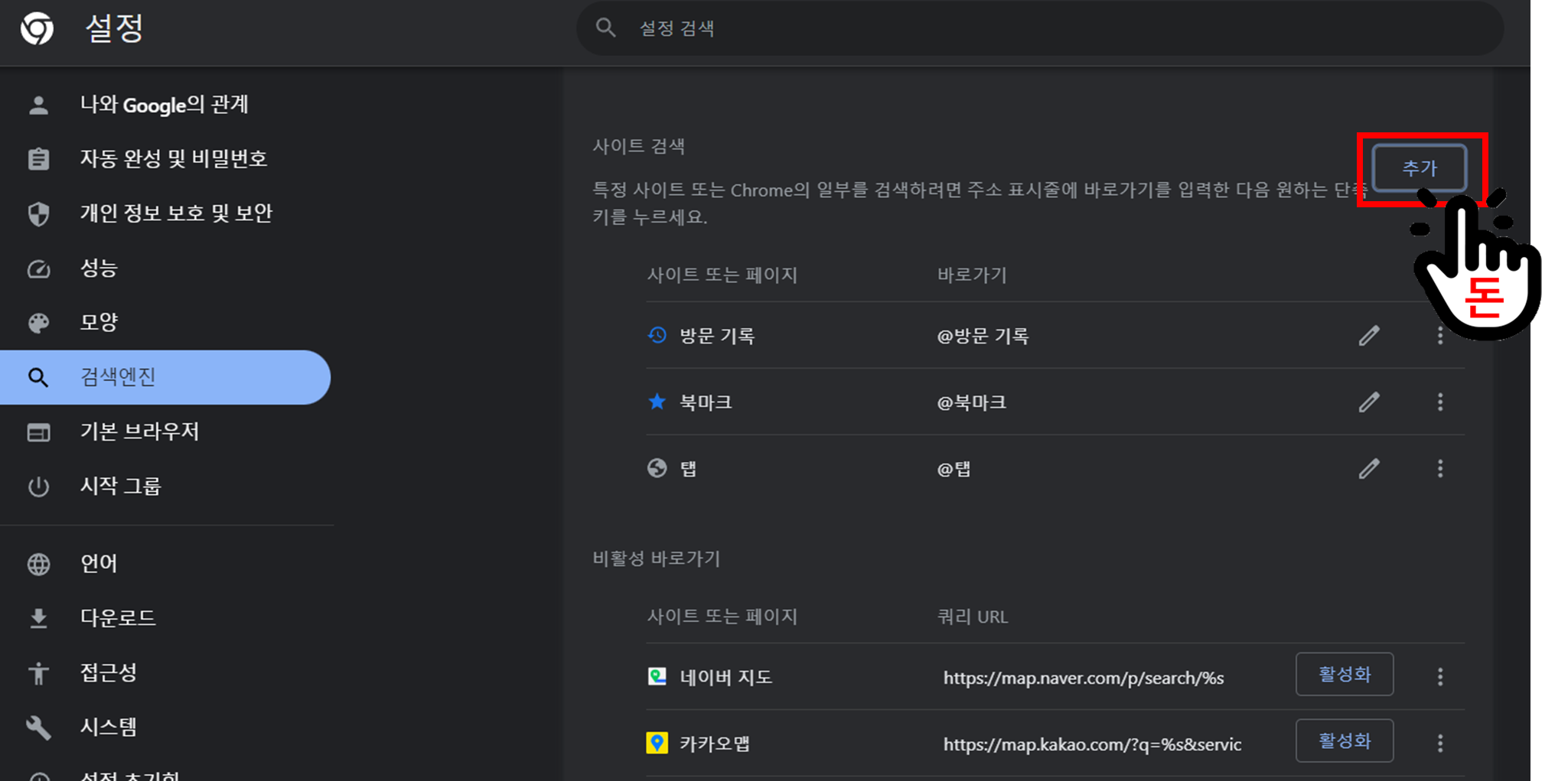Click the accessibility figure icon for 접근성
1568x781 pixels.
[38, 673]
